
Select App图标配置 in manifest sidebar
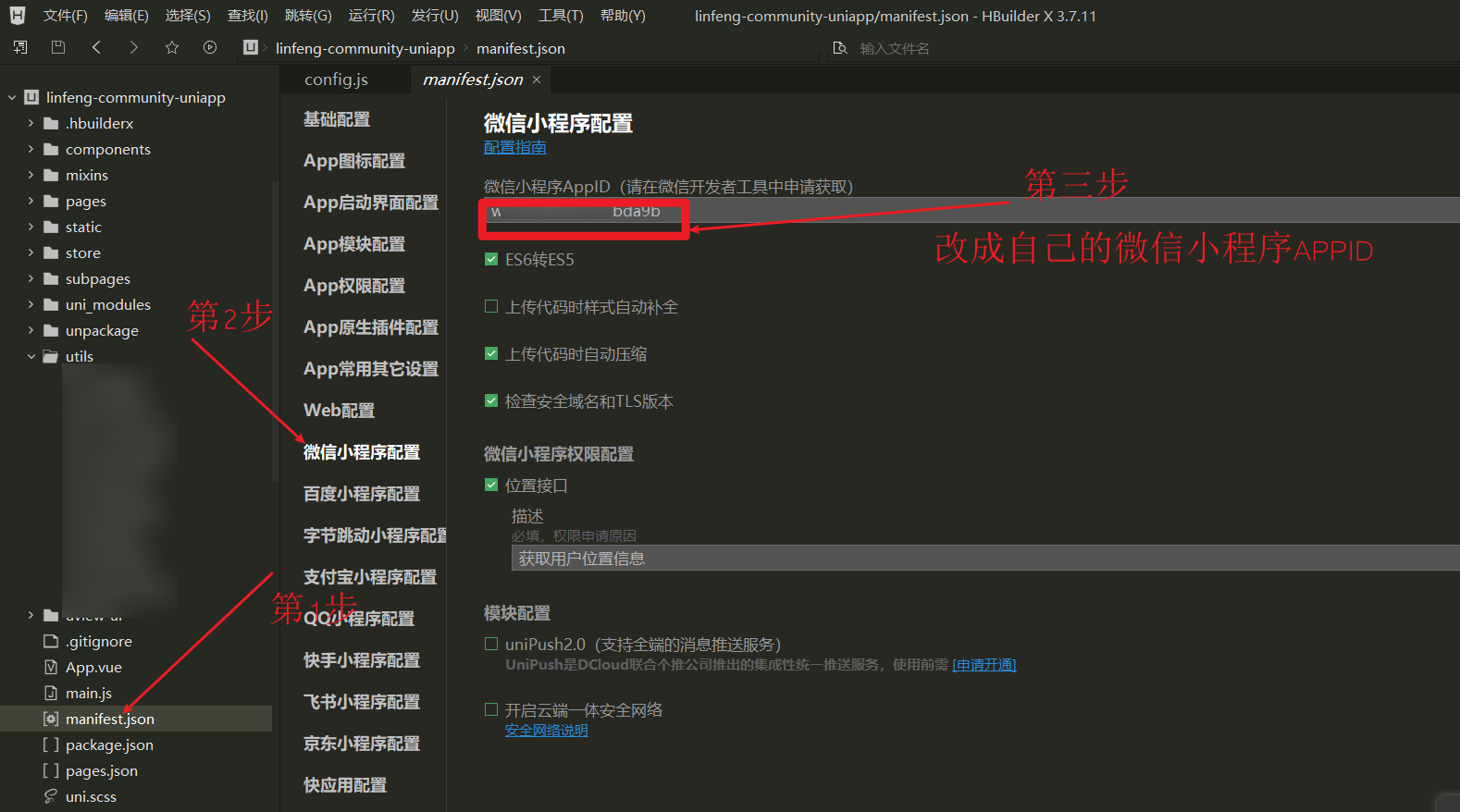pos(354,161)
